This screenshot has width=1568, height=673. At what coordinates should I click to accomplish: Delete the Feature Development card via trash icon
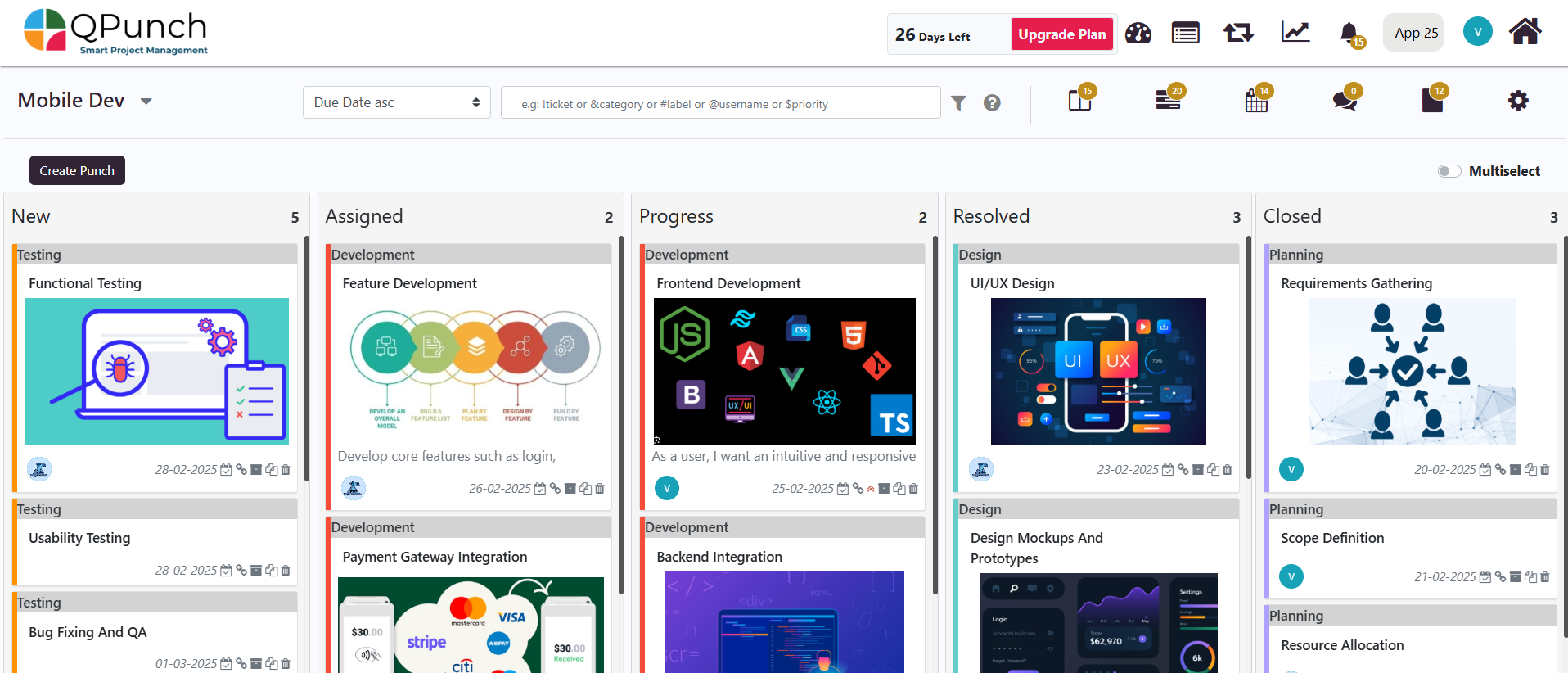tap(600, 489)
